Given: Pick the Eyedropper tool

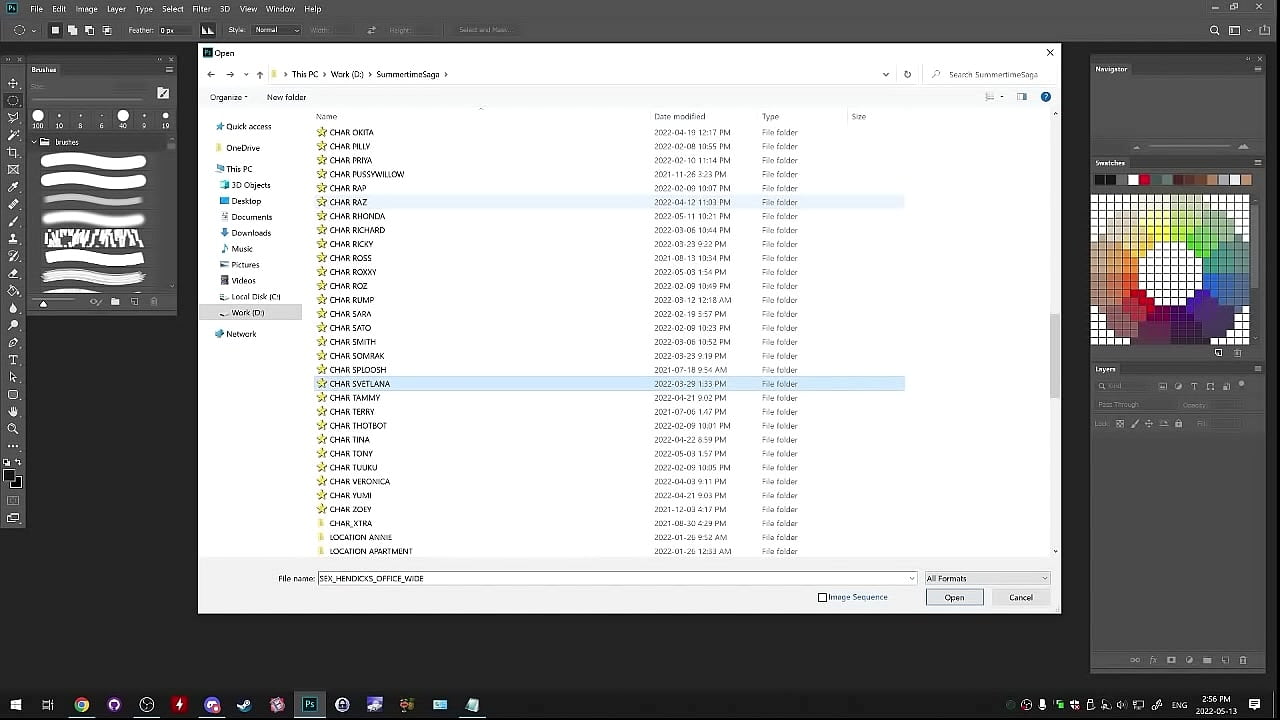Looking at the screenshot, I should pyautogui.click(x=13, y=187).
